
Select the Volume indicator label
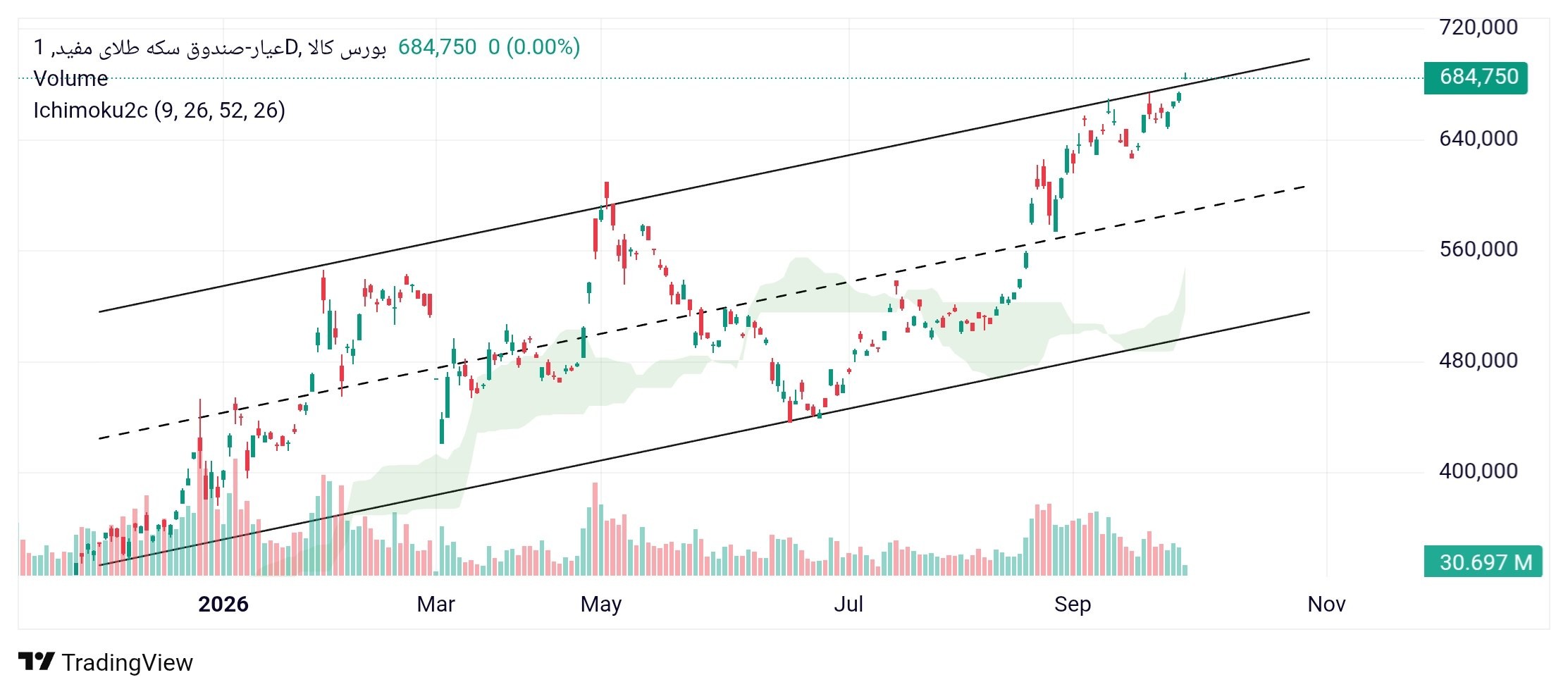(70, 78)
